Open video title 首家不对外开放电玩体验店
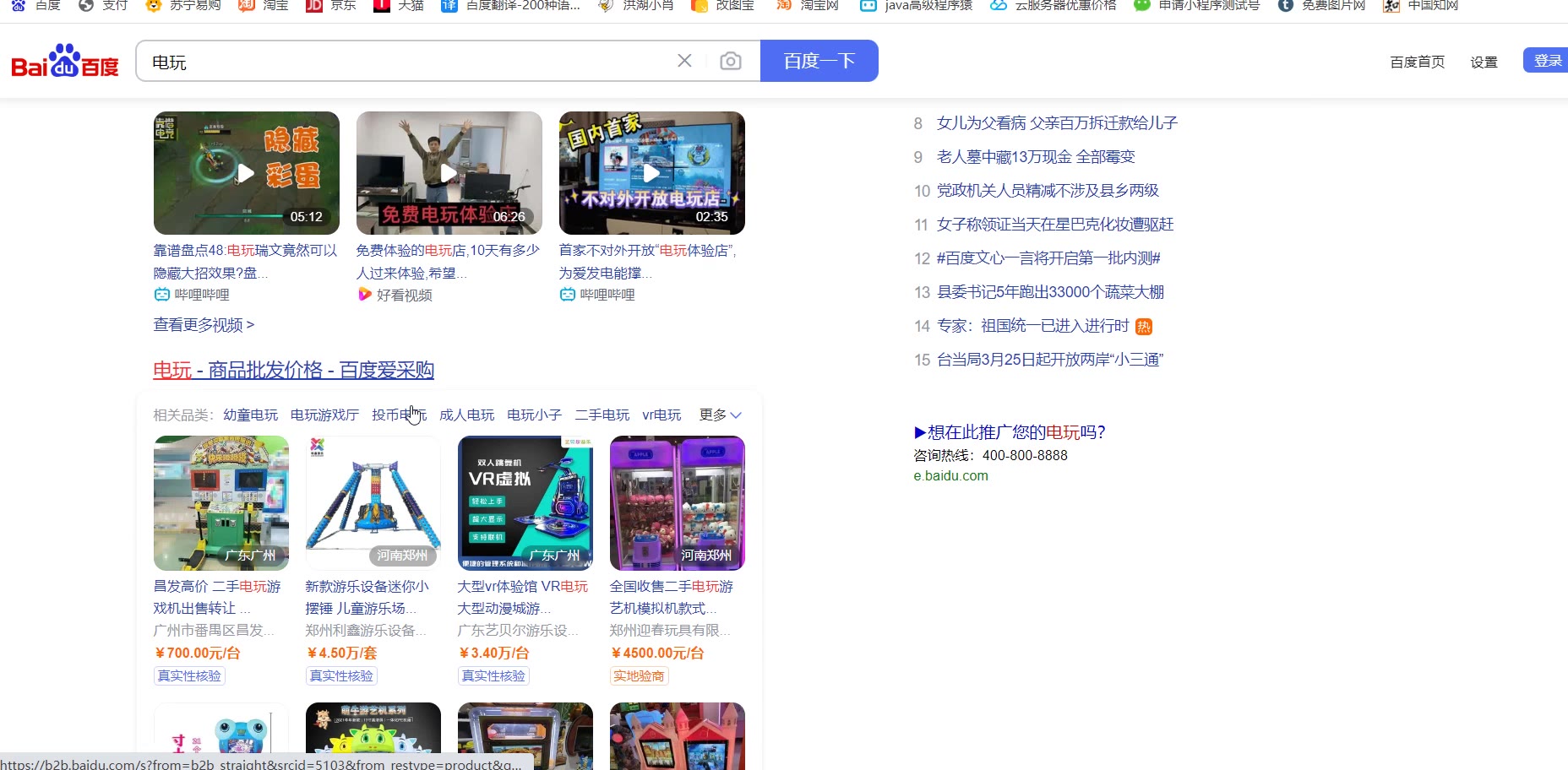This screenshot has height=770, width=1568. pyautogui.click(x=647, y=262)
